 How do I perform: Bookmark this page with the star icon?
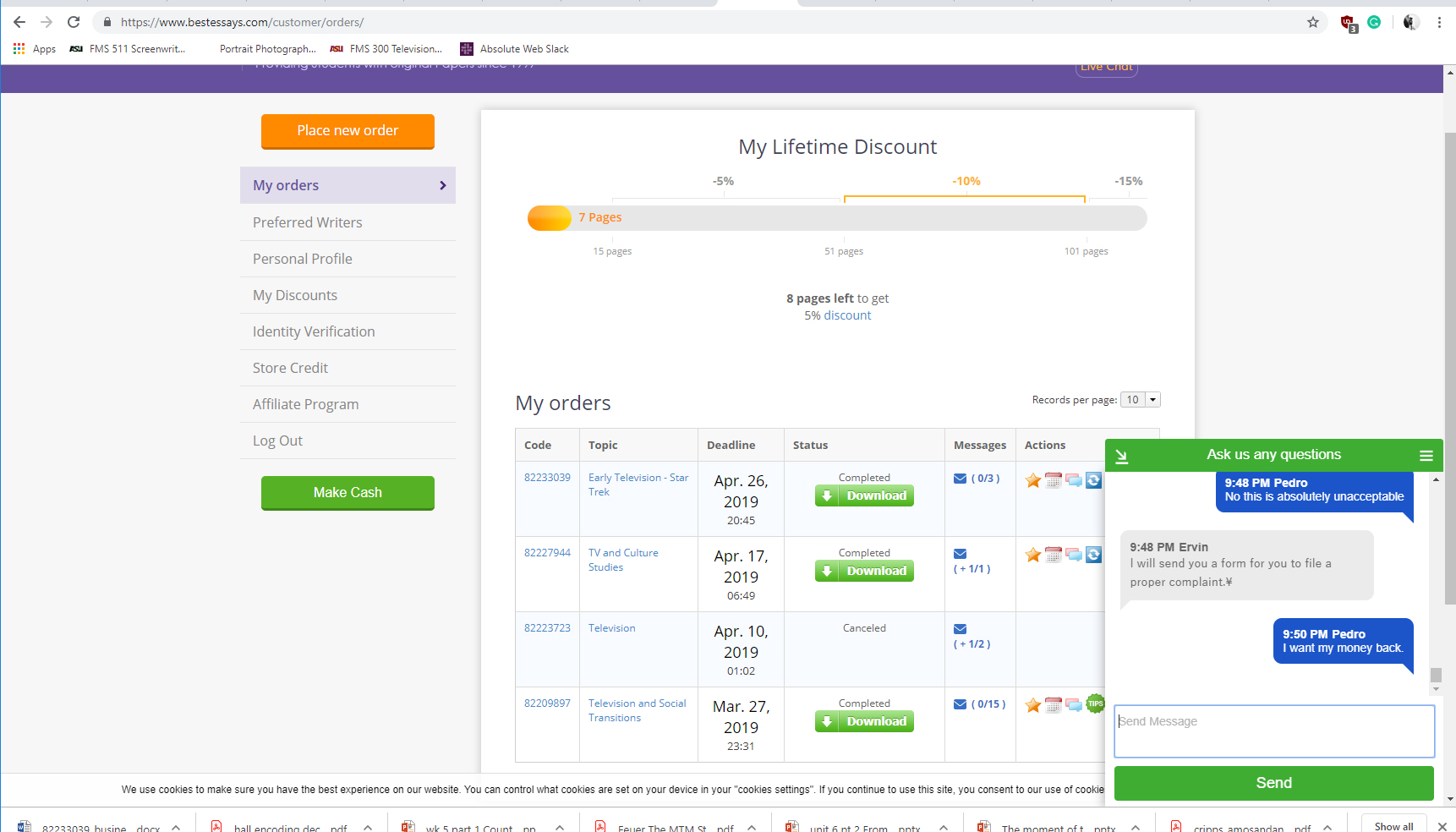point(1312,22)
